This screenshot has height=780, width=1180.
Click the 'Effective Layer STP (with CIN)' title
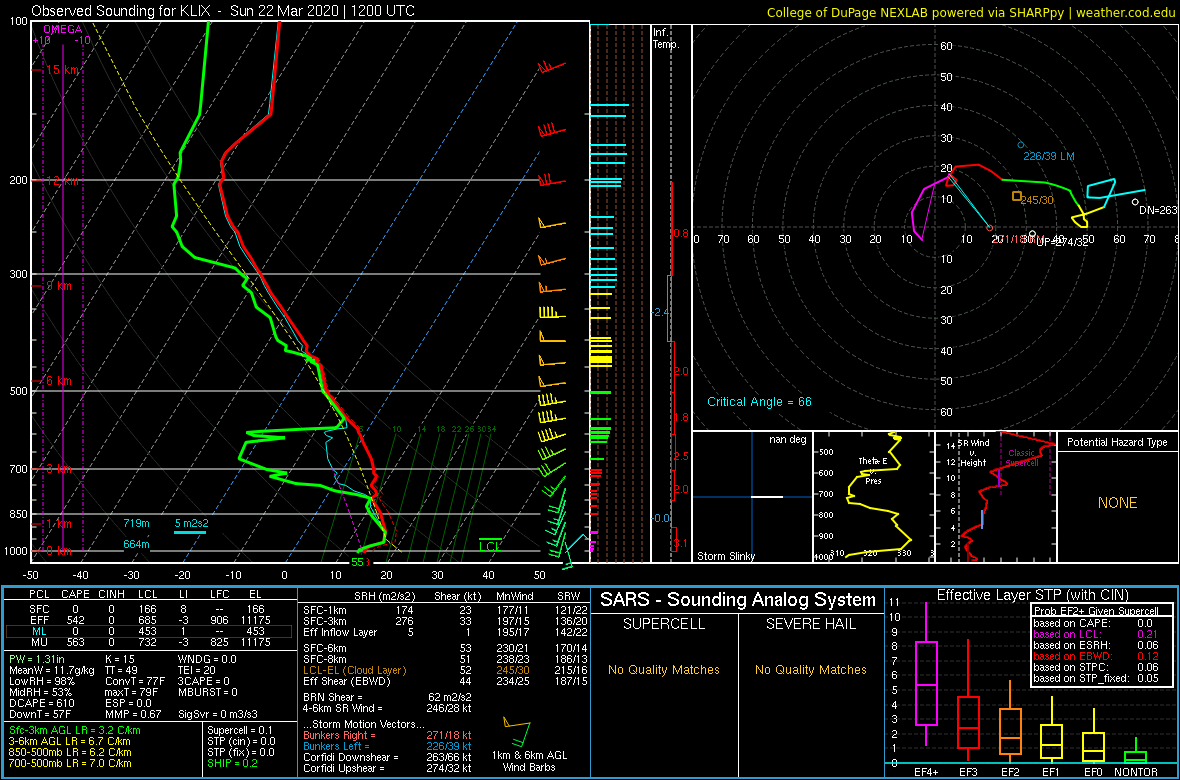coord(1032,596)
